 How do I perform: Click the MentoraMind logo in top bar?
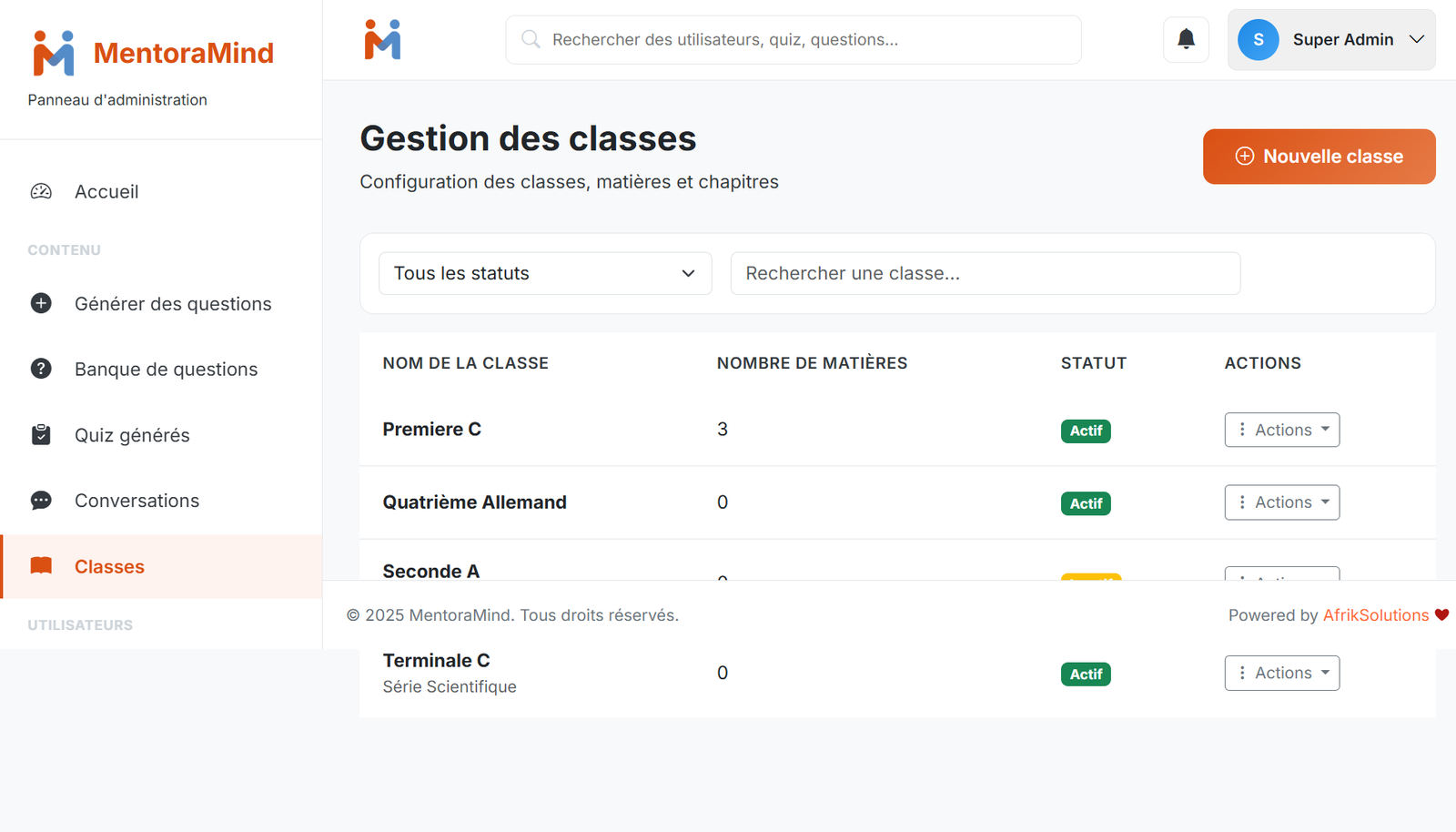[x=382, y=39]
